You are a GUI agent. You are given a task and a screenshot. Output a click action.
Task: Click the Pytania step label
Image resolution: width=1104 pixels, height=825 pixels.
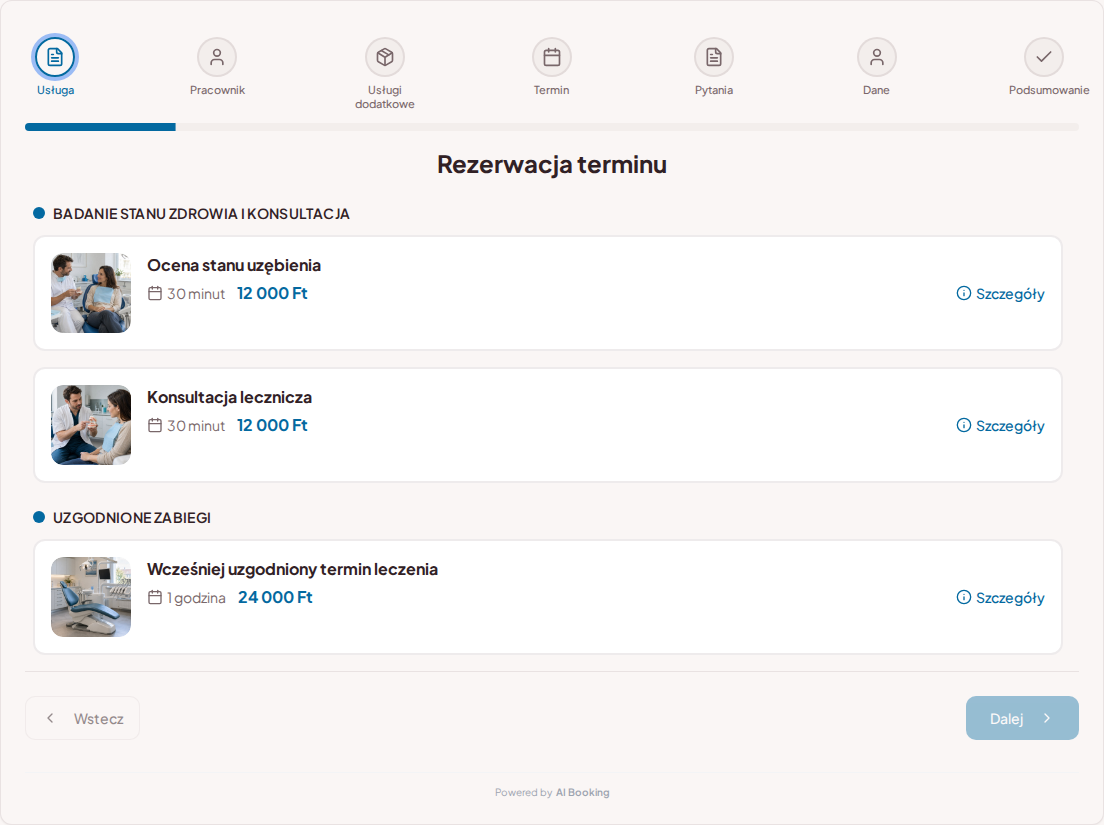tap(714, 90)
